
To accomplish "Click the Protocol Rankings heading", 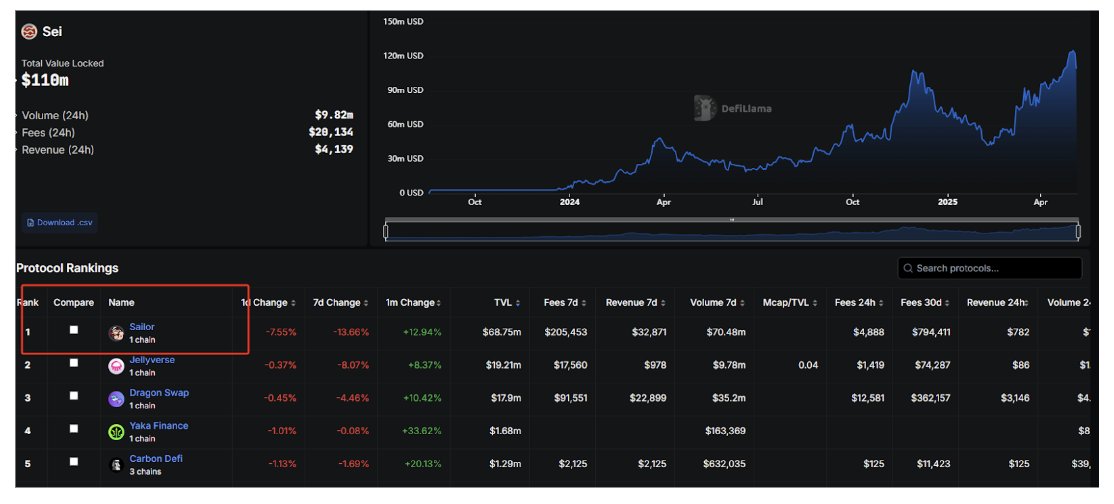I will 67,269.
